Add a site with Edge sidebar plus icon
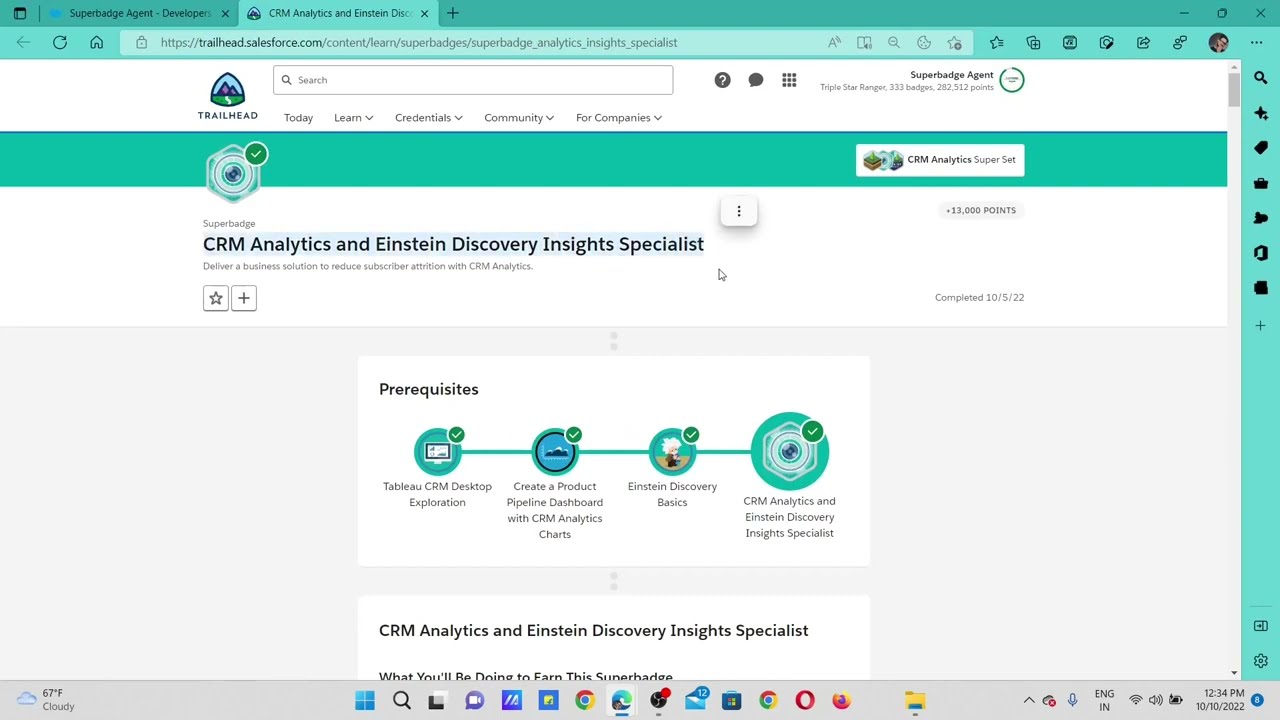 click(1261, 325)
